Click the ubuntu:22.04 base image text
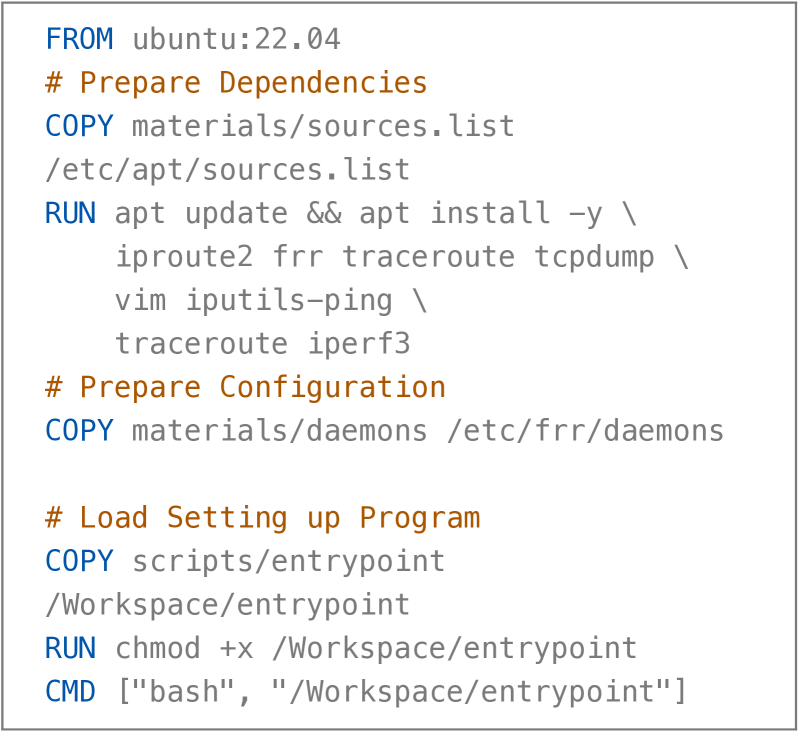Image resolution: width=798 pixels, height=732 pixels. pyautogui.click(x=236, y=40)
